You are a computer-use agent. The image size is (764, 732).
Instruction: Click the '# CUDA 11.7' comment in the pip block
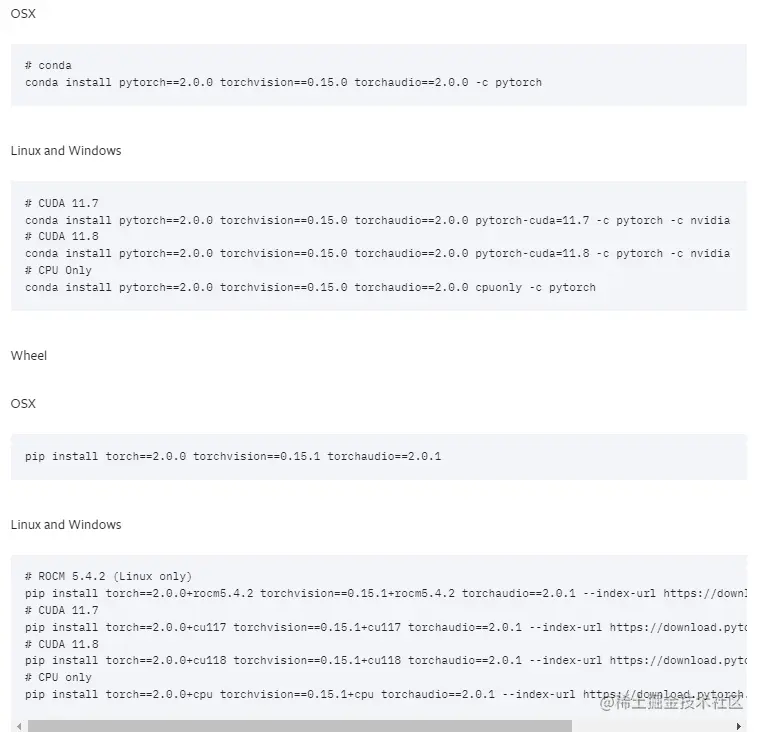point(61,611)
